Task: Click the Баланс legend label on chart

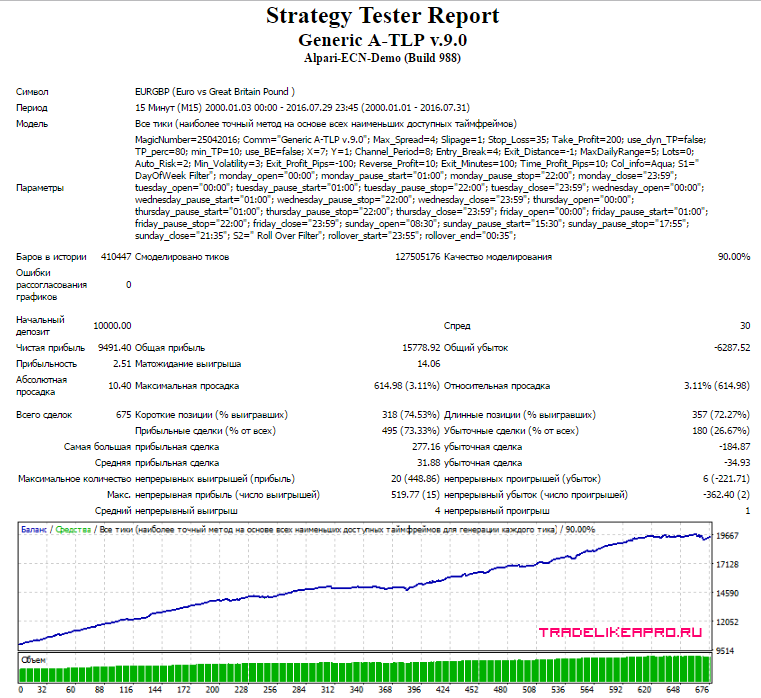Action: pos(34,530)
